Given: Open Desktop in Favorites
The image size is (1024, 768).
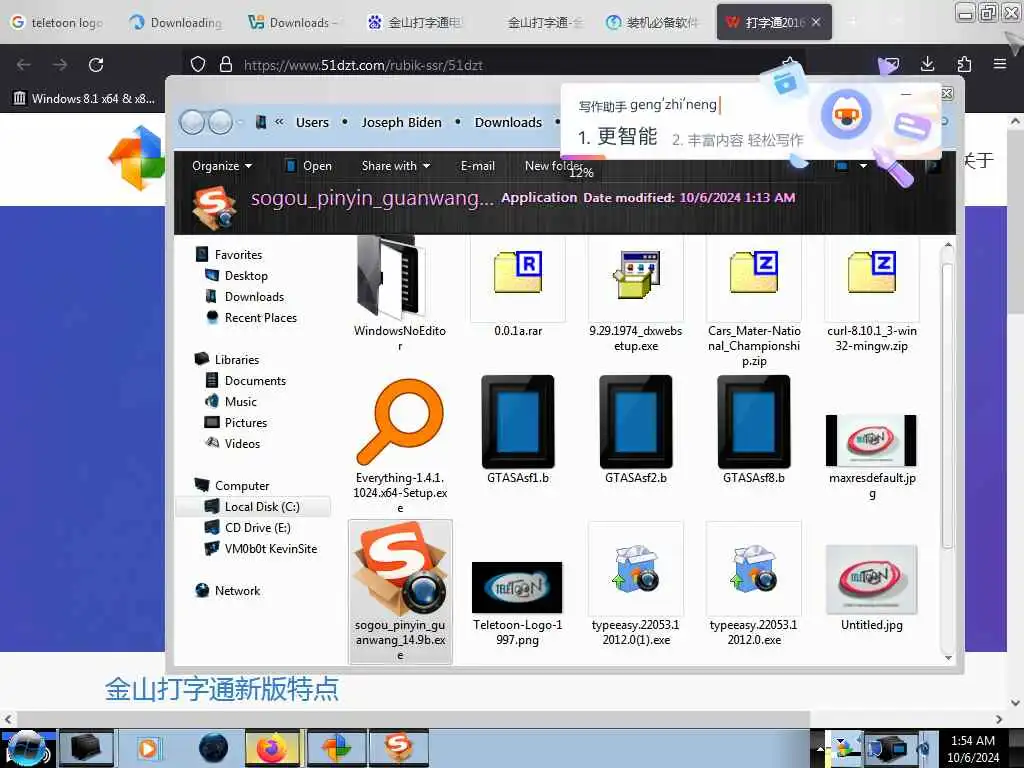Looking at the screenshot, I should tap(236, 275).
